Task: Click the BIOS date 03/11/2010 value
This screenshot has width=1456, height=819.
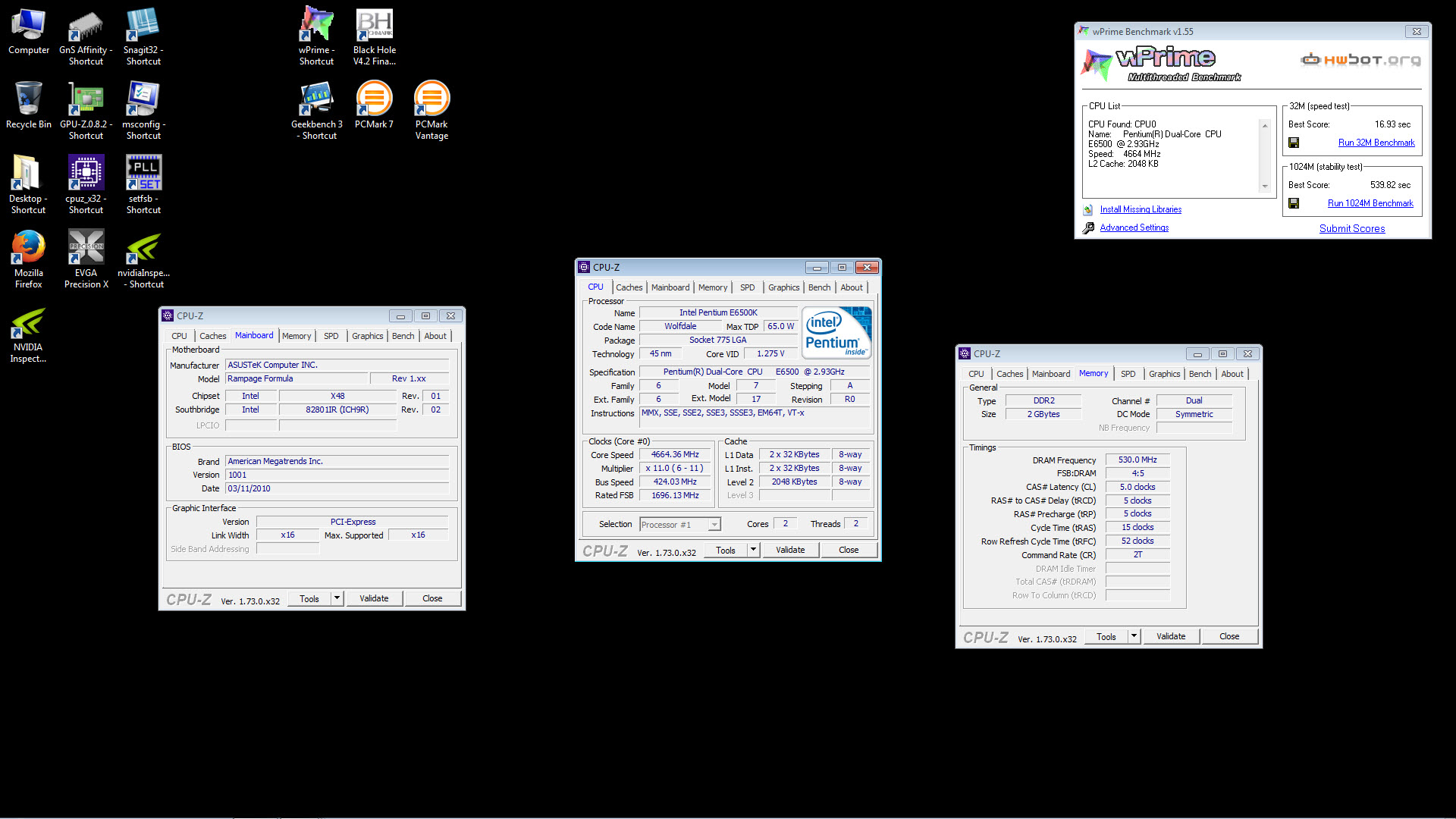Action: 337,488
